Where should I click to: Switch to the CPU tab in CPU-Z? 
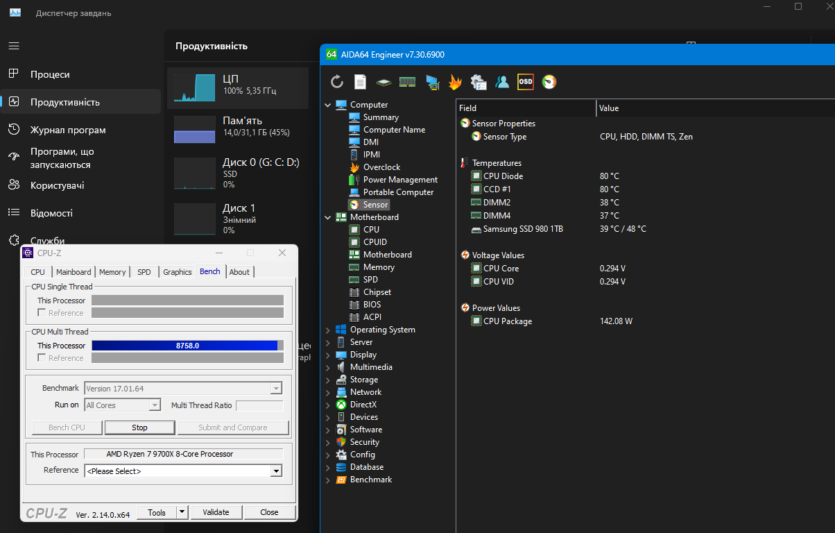click(38, 272)
